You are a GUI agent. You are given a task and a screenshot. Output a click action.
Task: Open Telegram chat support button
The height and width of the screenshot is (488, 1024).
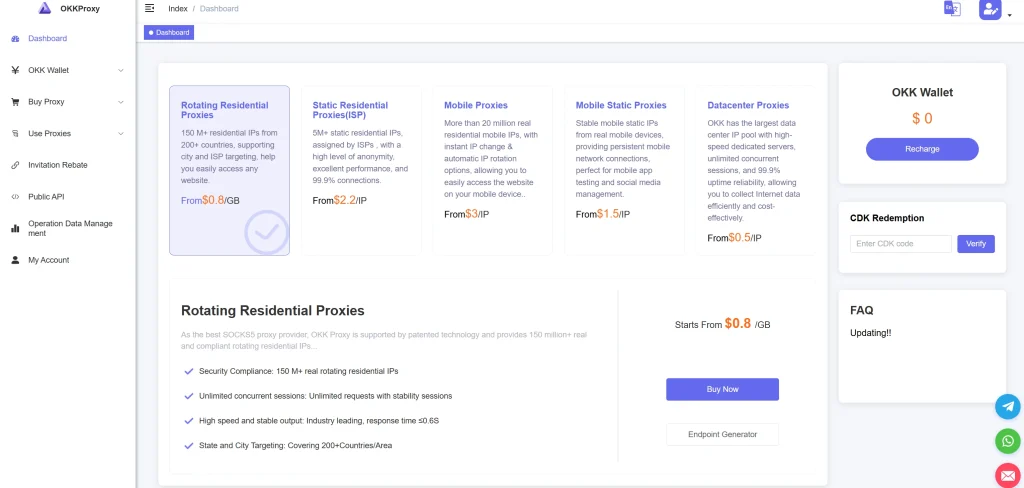pos(1008,406)
